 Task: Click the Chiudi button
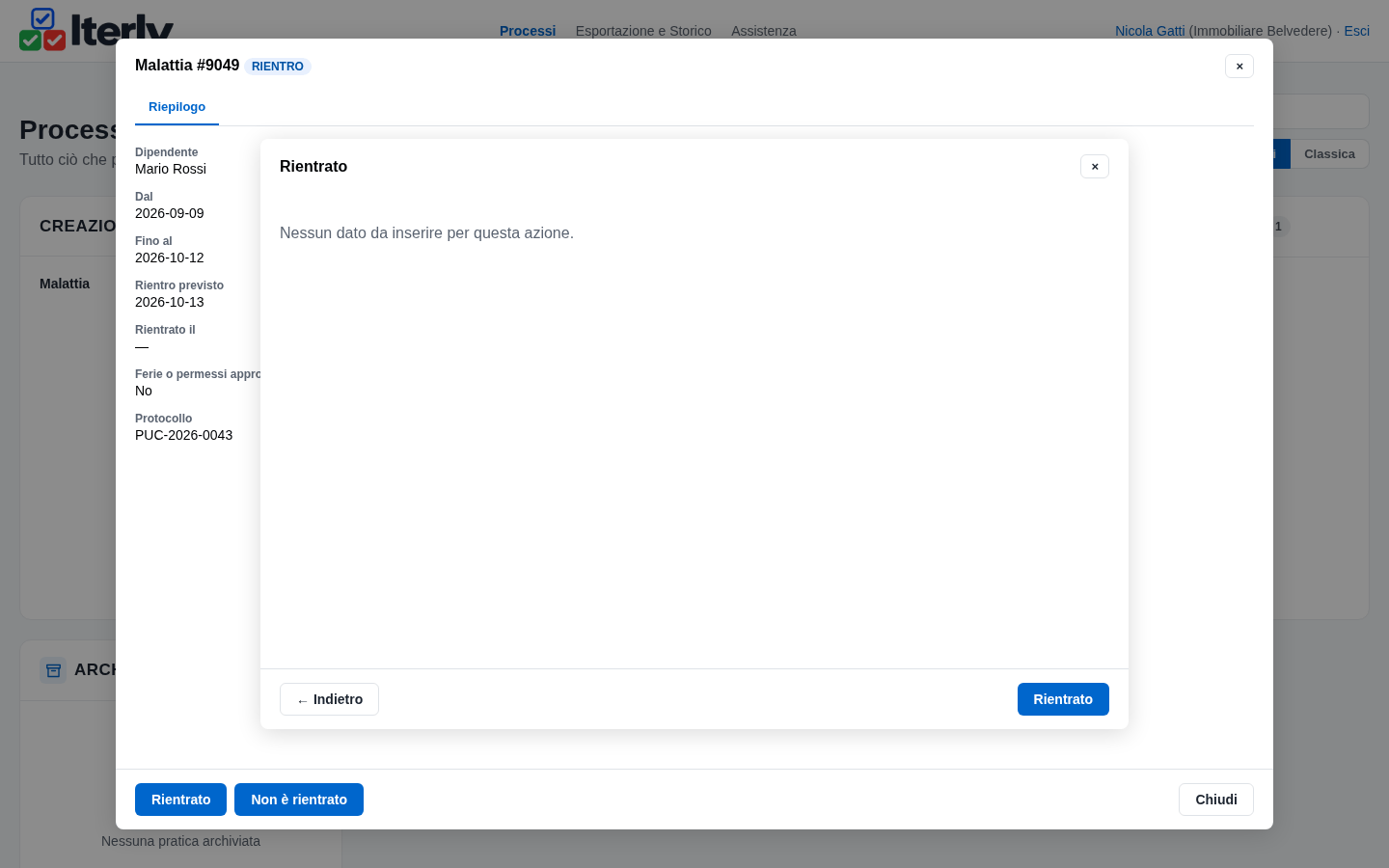1216,800
